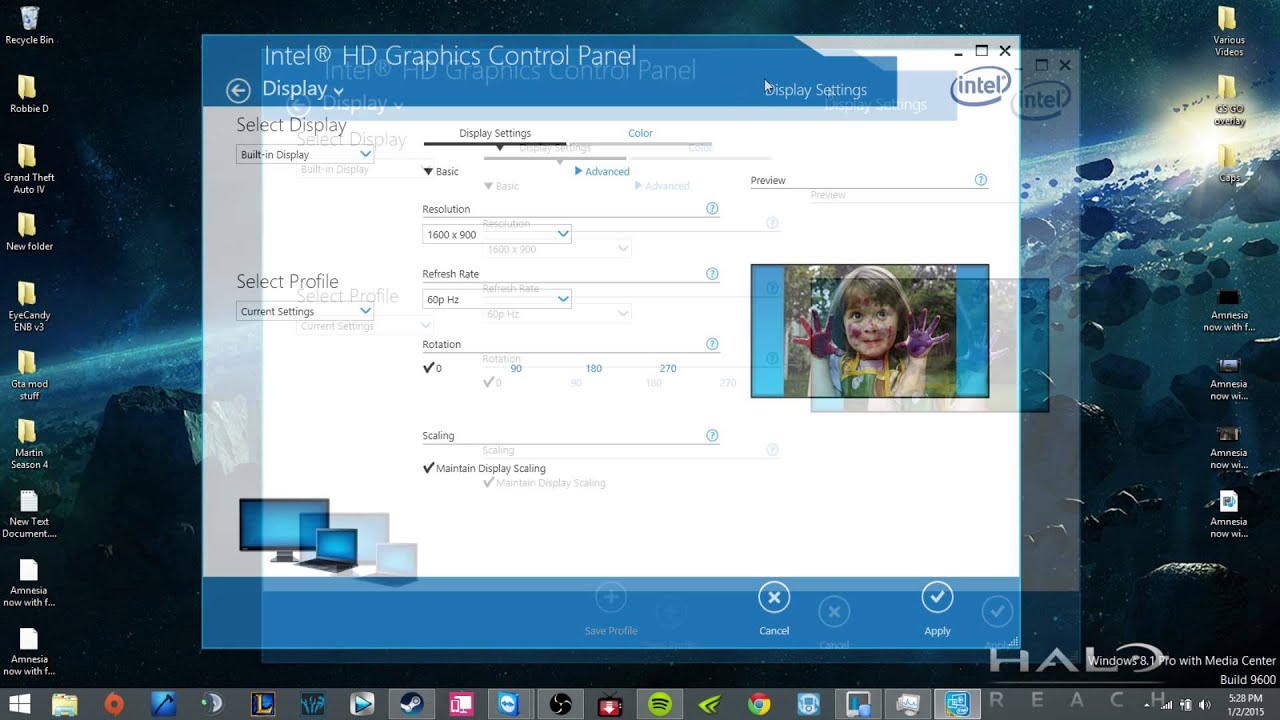Set rotation to 0 degrees

tap(433, 368)
